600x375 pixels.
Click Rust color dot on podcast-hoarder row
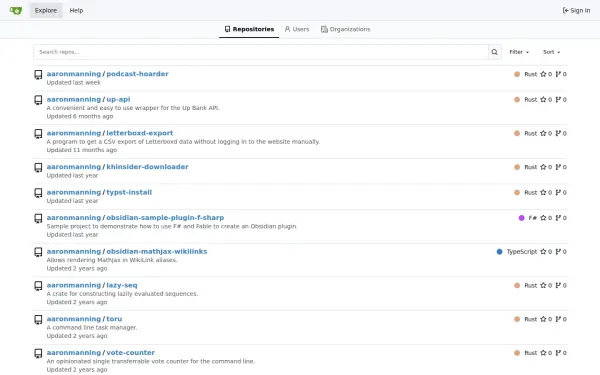click(517, 74)
